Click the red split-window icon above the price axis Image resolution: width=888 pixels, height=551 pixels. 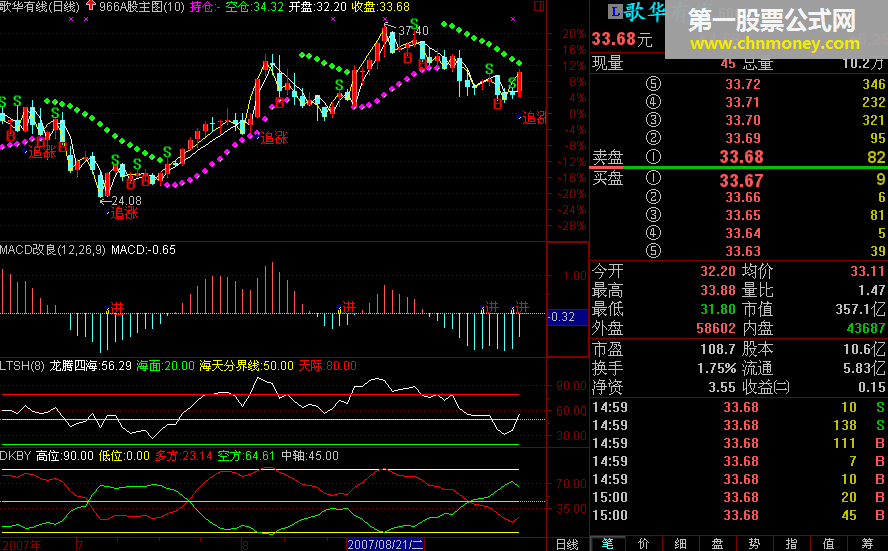coord(539,6)
